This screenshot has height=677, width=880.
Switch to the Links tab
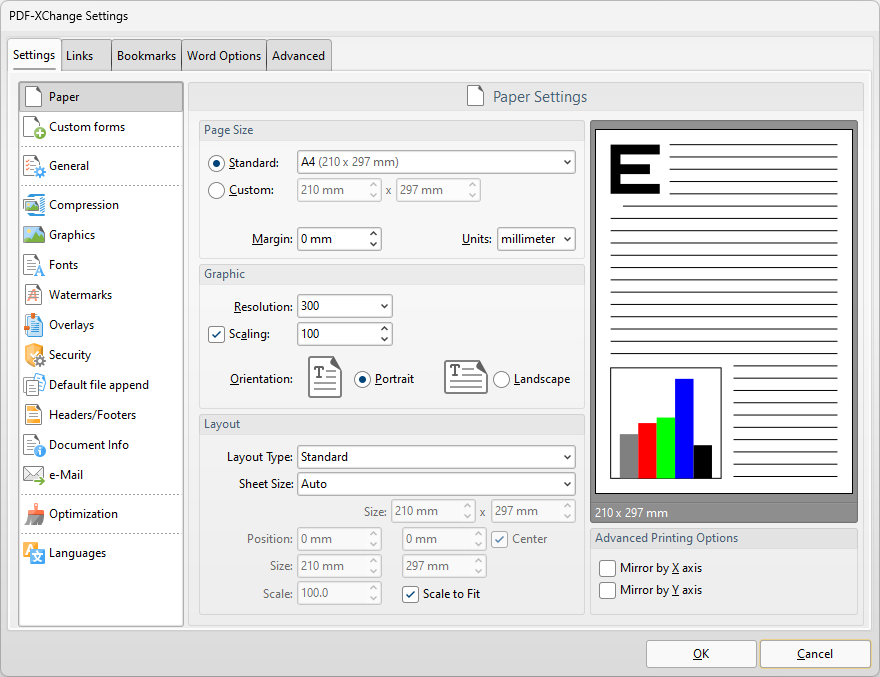click(x=86, y=56)
